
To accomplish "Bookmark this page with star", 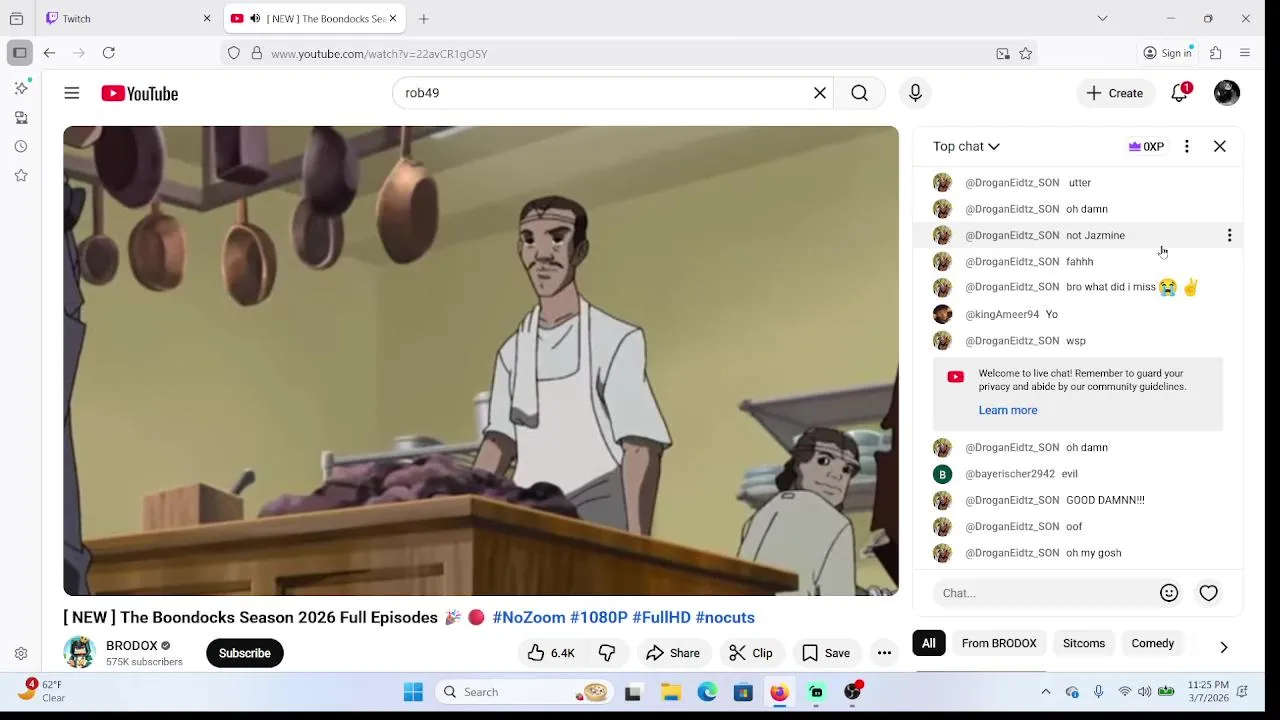I will [x=1025, y=54].
